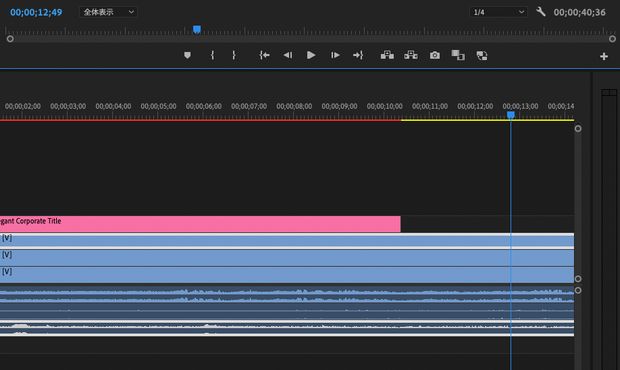Click the Lift button
Image resolution: width=620 pixels, height=370 pixels.
[x=387, y=55]
